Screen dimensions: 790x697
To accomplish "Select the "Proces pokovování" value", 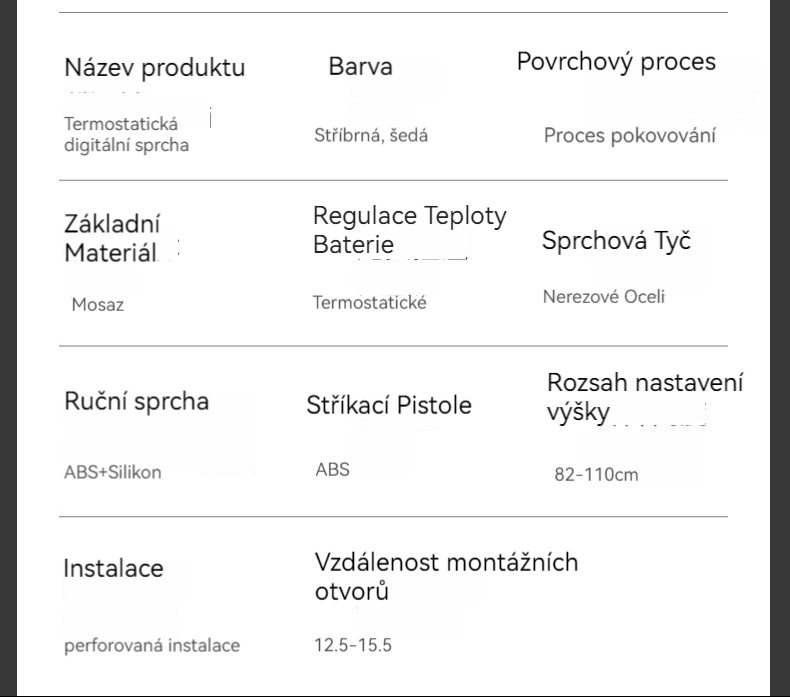I will 629,136.
